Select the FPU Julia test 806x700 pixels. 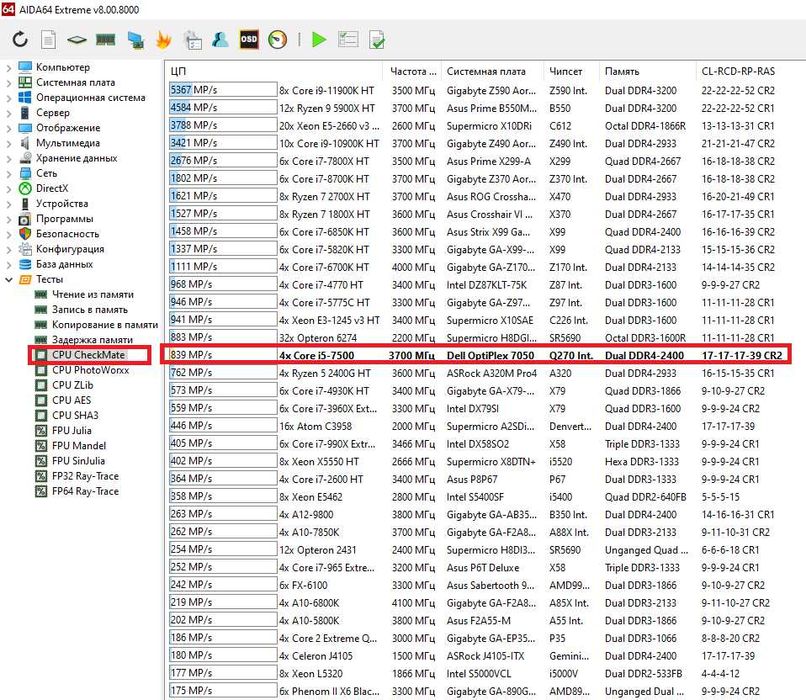pyautogui.click(x=71, y=431)
